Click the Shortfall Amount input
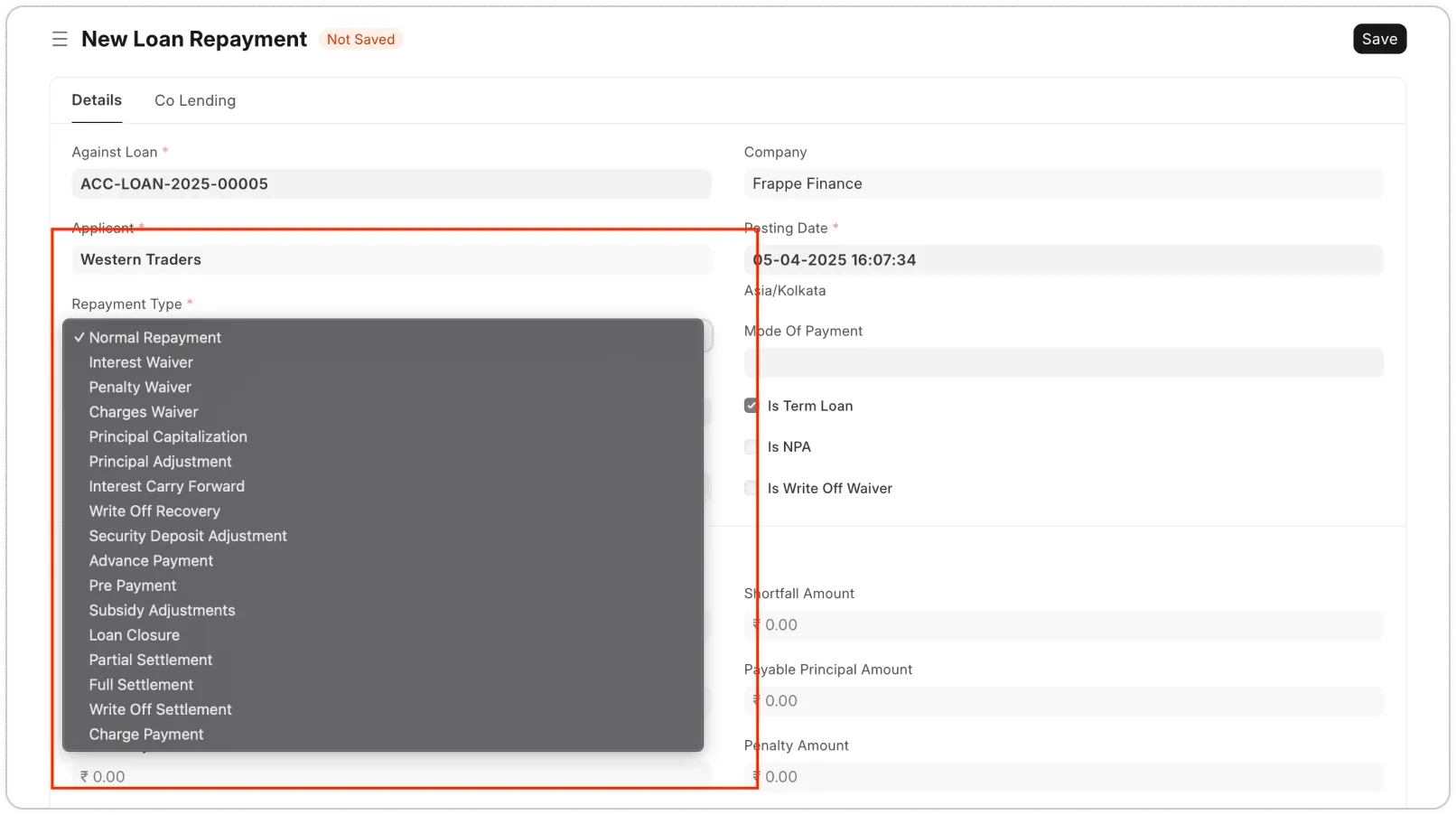 pos(1063,624)
